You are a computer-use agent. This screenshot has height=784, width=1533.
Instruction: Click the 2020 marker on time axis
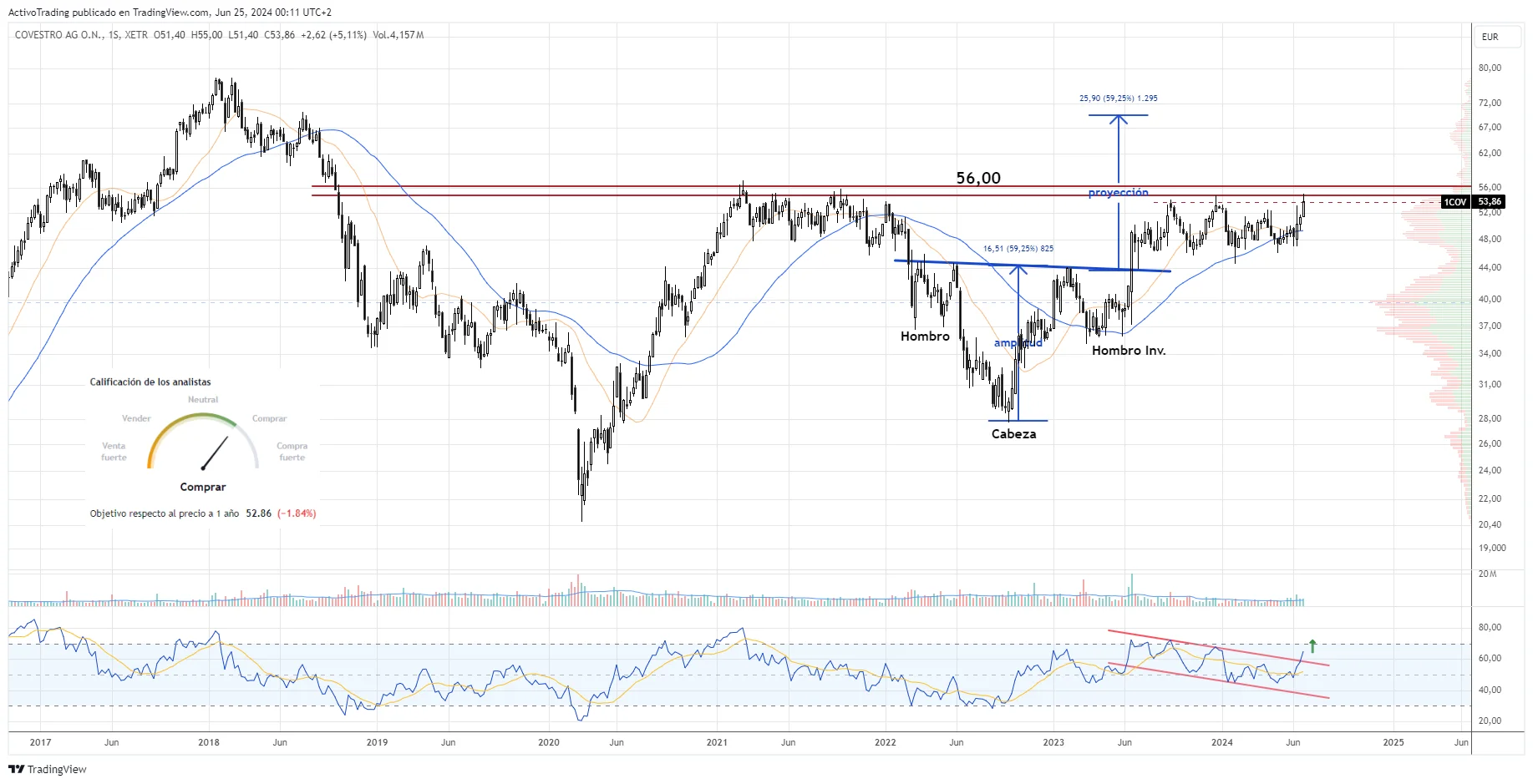pos(548,742)
